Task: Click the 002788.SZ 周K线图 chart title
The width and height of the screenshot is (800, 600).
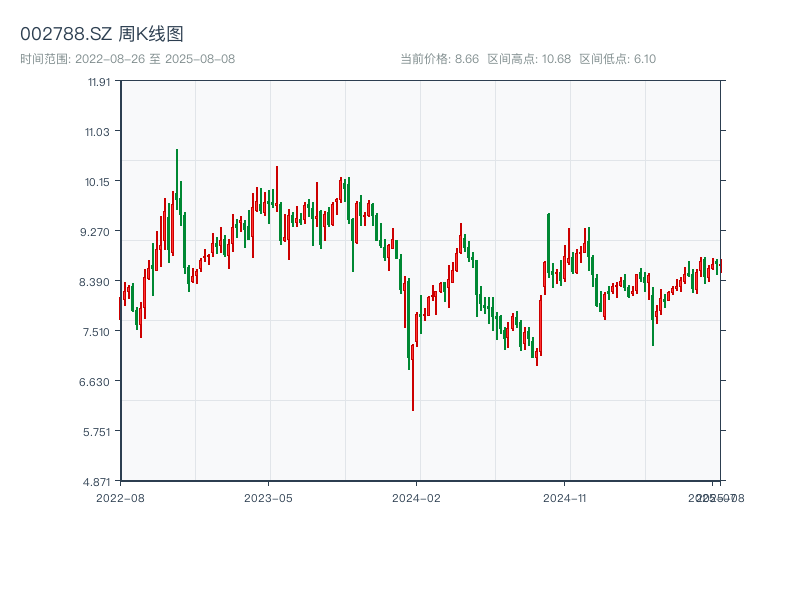Action: click(x=102, y=35)
